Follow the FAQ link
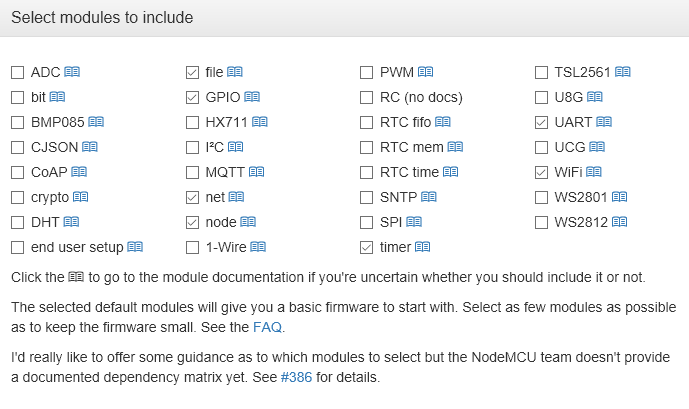689x409 pixels. (x=266, y=327)
